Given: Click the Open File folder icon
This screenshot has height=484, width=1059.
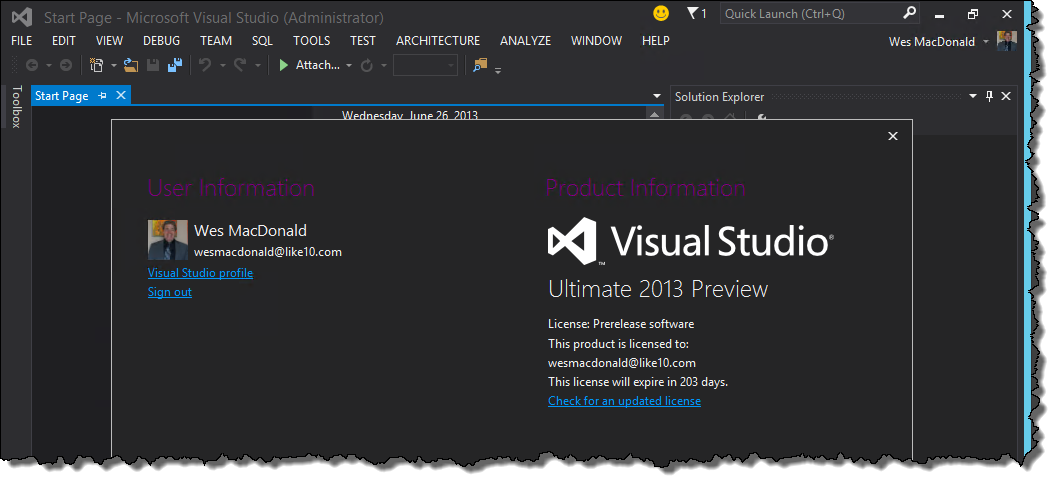Looking at the screenshot, I should (130, 65).
